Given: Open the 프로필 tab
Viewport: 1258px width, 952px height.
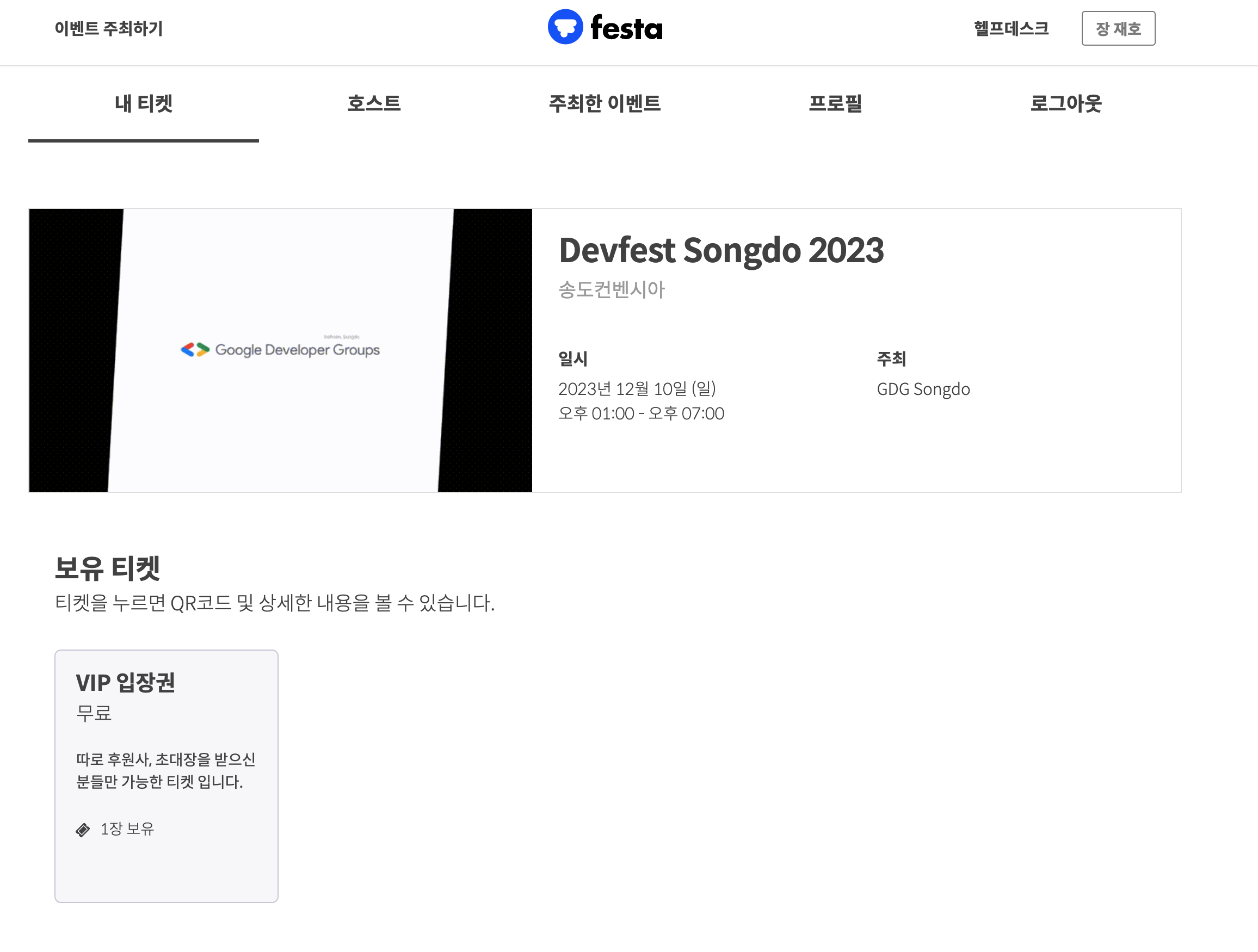Looking at the screenshot, I should (x=835, y=103).
